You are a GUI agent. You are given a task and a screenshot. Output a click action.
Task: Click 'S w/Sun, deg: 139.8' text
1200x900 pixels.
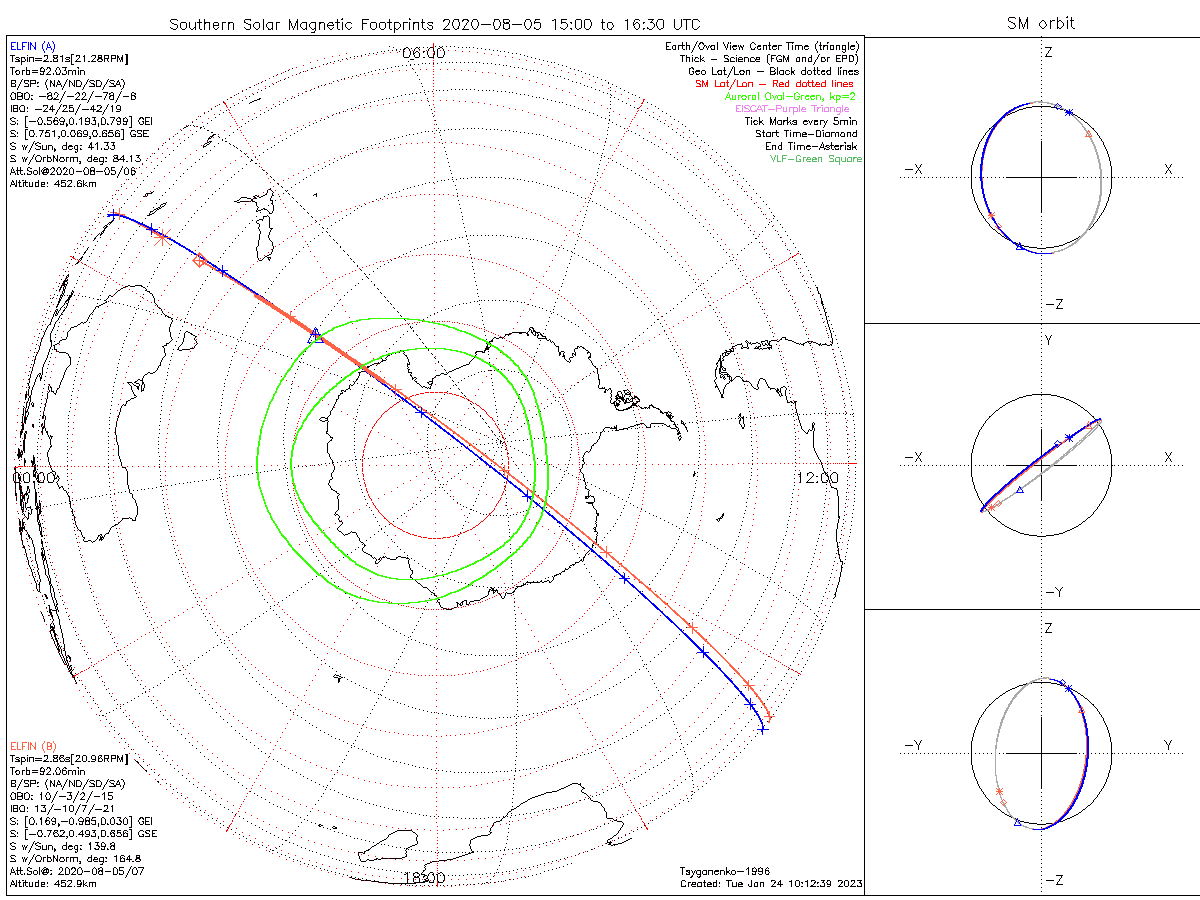[61, 846]
